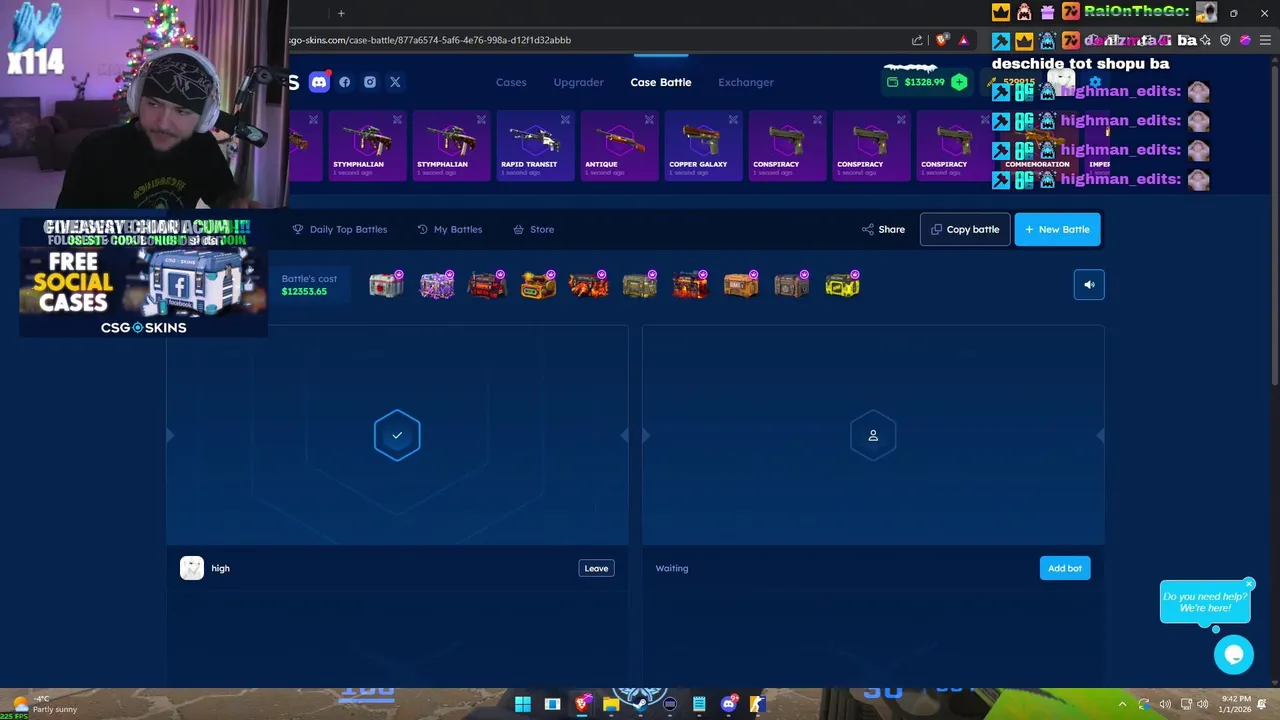Open a new browser tab with plus
Image resolution: width=1280 pixels, height=720 pixels.
coord(341,13)
